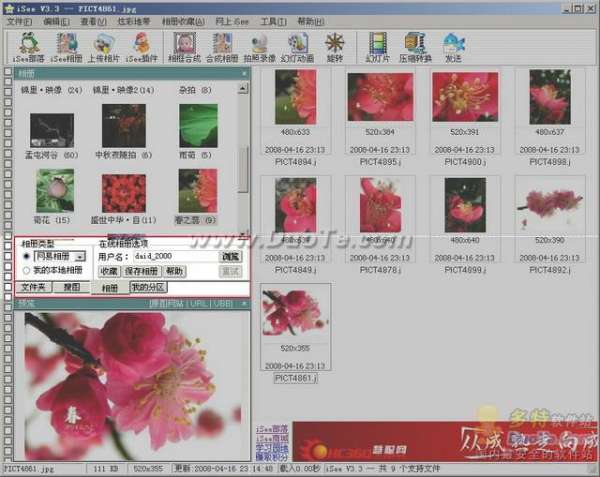Expand the 网易相册 album type dropdown
This screenshot has height=477, width=600.
point(80,256)
